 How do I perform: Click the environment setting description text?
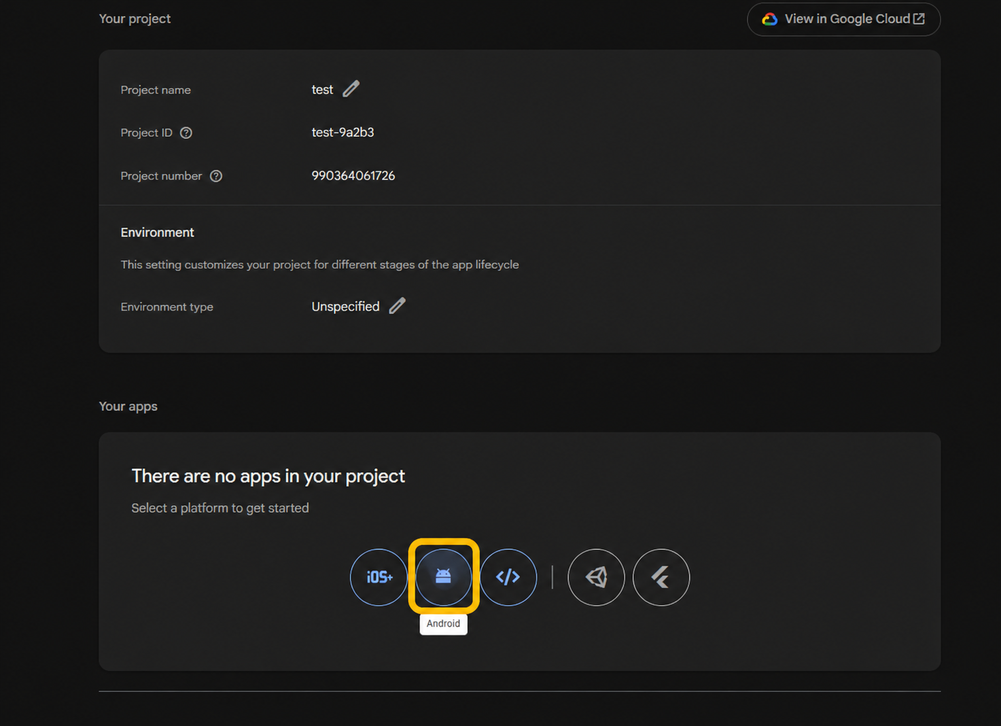pyautogui.click(x=320, y=264)
